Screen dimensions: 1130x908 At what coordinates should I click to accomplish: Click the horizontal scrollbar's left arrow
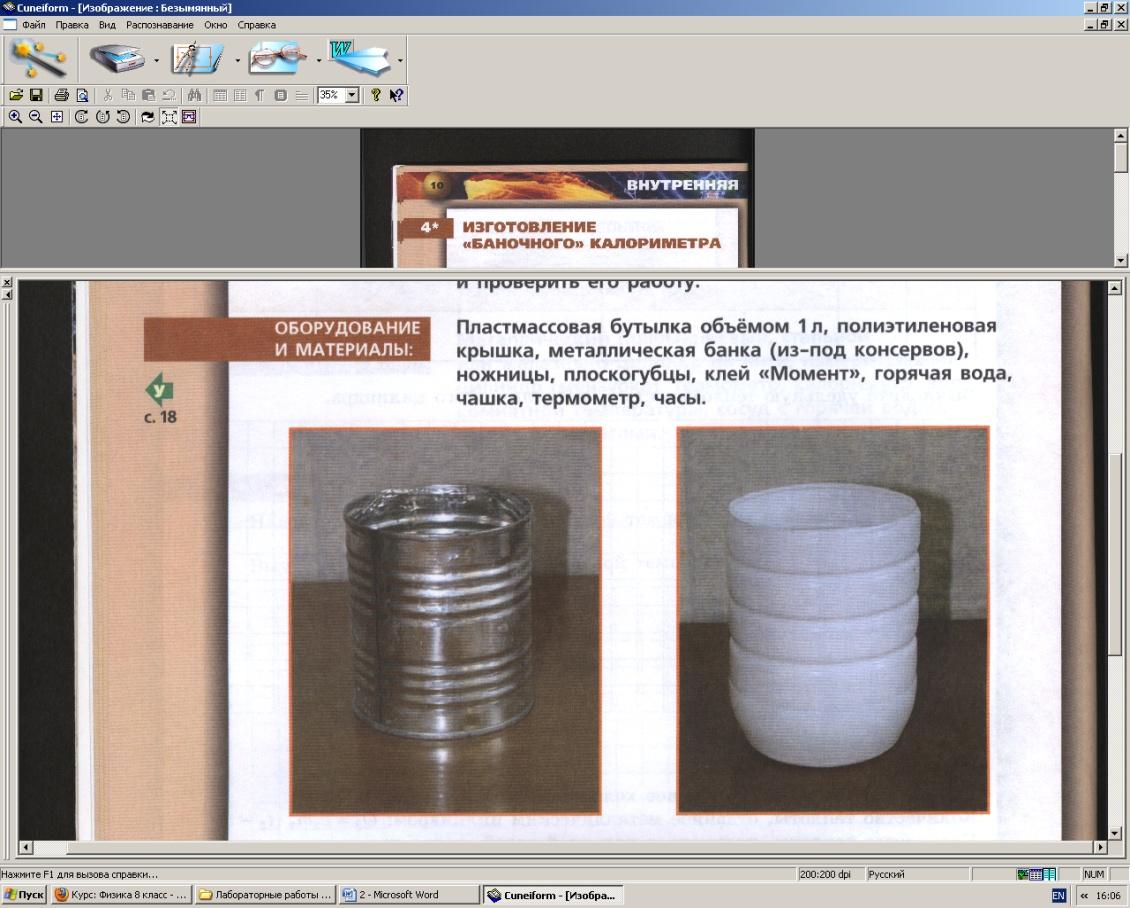coord(26,847)
